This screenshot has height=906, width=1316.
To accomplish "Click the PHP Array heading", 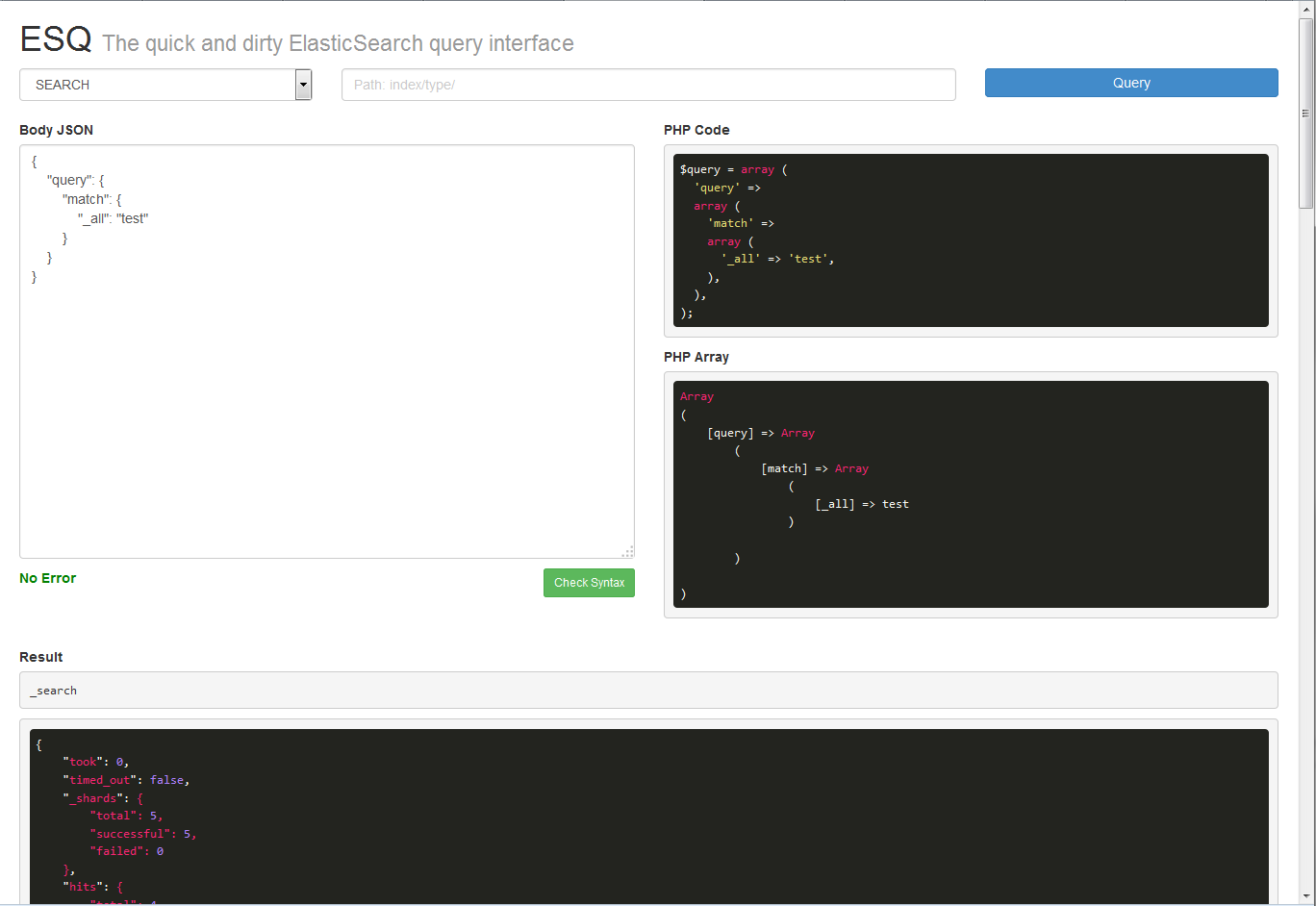I will click(696, 357).
